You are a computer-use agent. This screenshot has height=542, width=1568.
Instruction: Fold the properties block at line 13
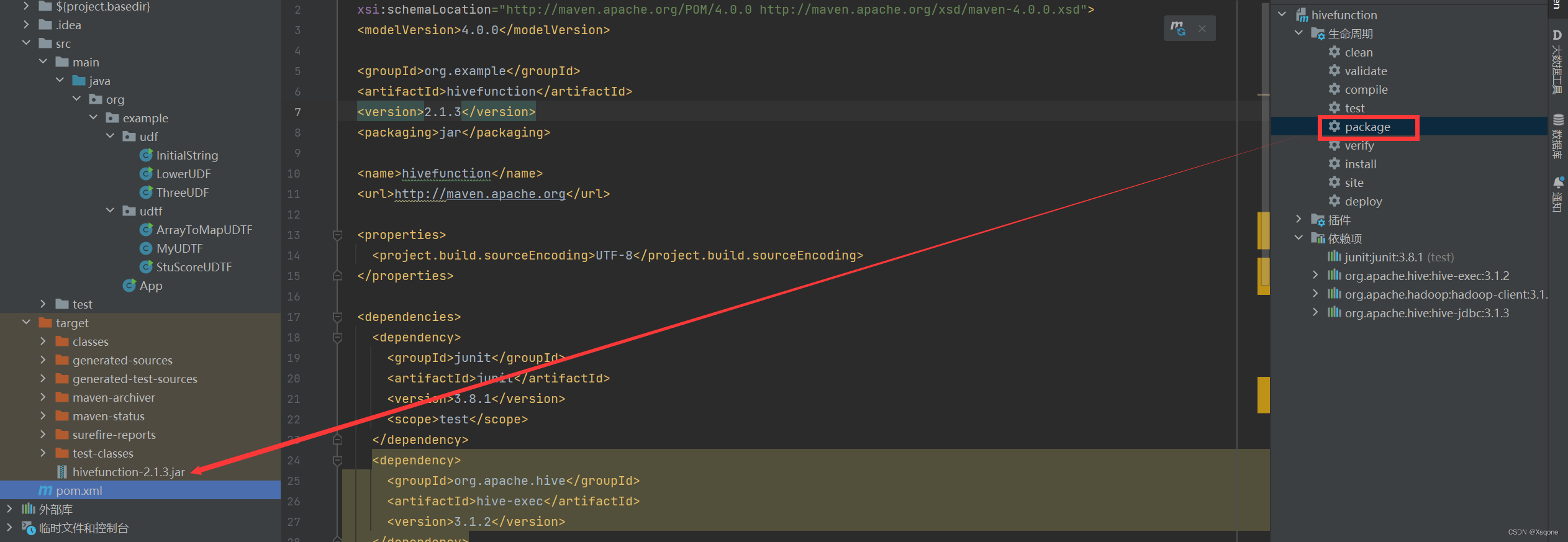pos(337,235)
